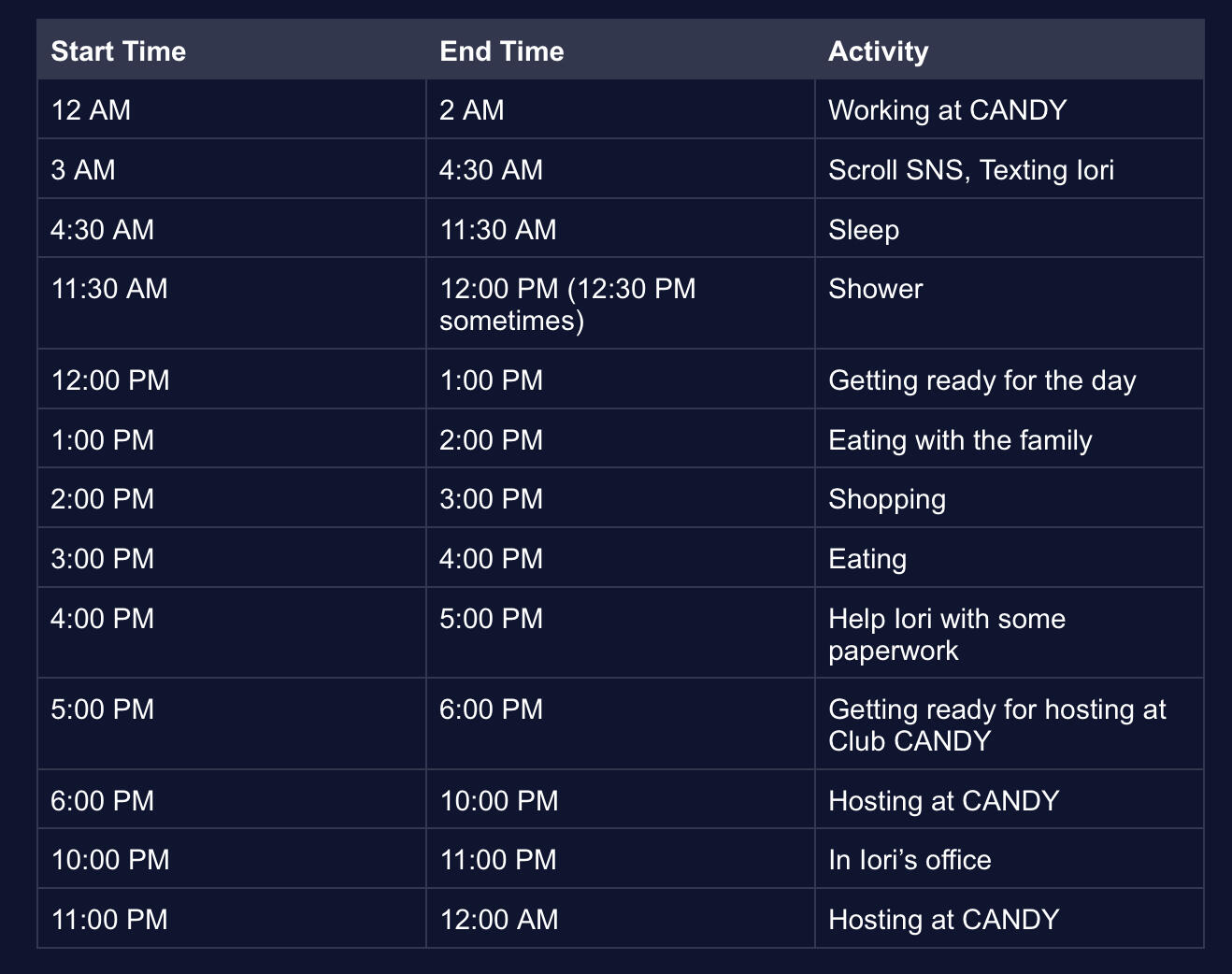The width and height of the screenshot is (1232, 974).
Task: Click the Start Time column header
Action: (x=119, y=51)
